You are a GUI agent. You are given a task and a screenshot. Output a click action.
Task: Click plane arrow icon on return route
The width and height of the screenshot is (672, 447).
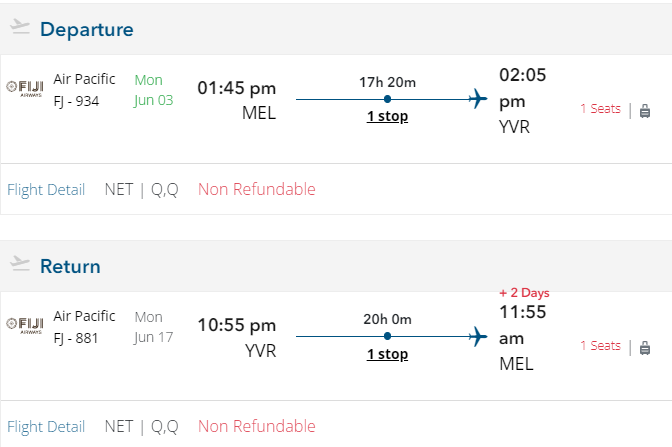[477, 336]
